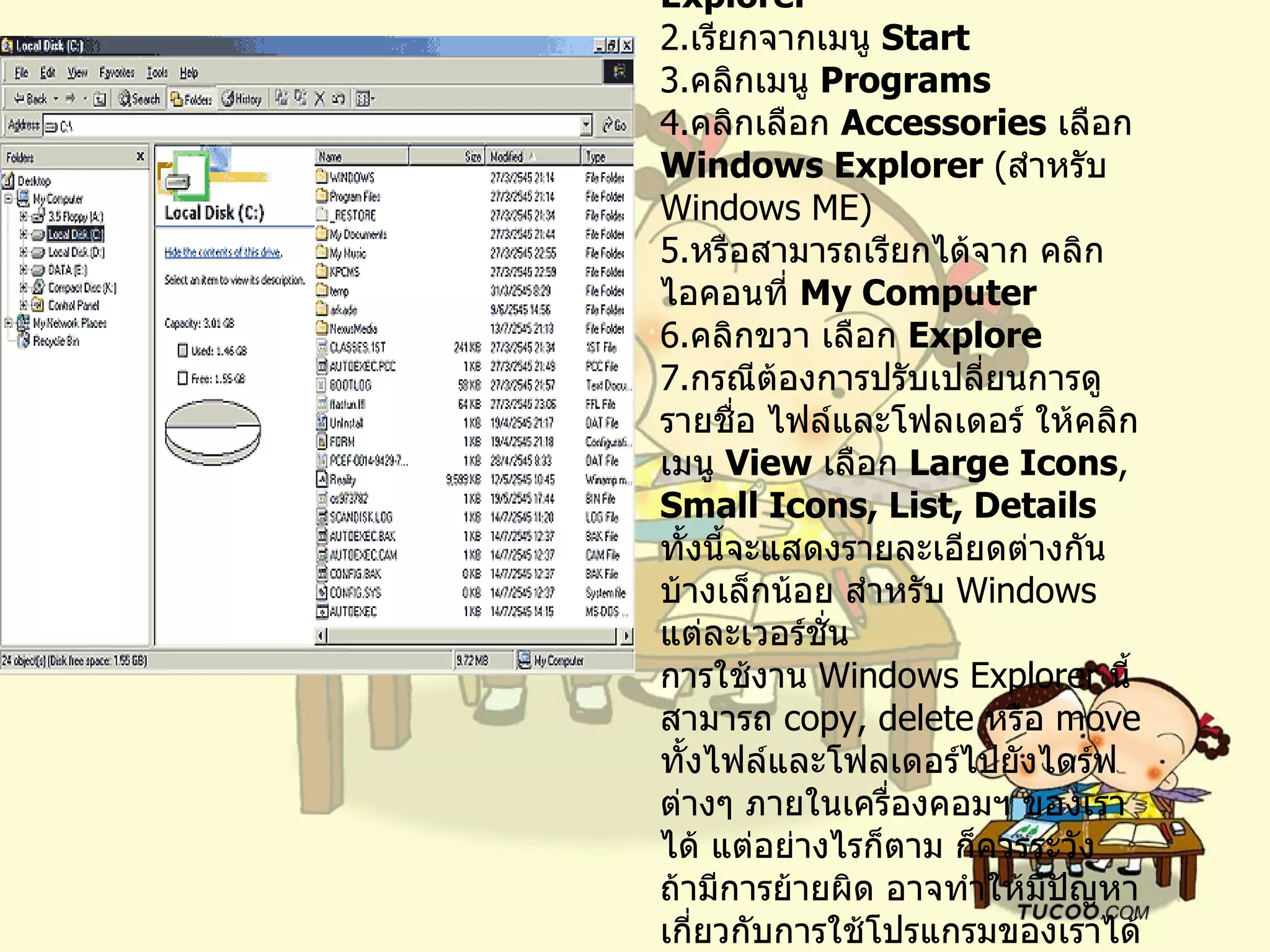Collapse the My Computer tree node
This screenshot has height=952, width=1270.
click(9, 199)
